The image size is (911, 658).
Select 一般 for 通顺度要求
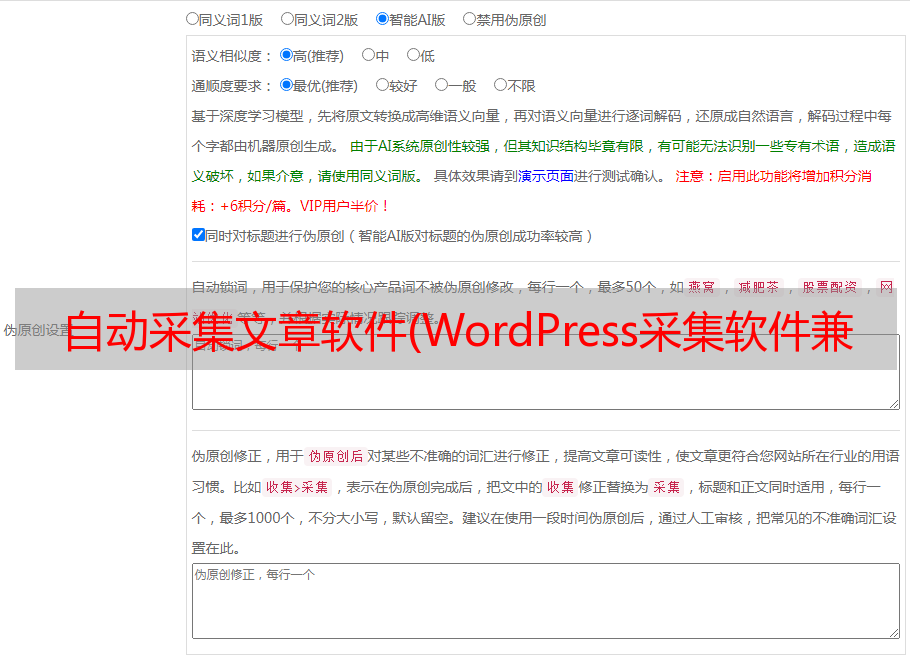pos(441,86)
